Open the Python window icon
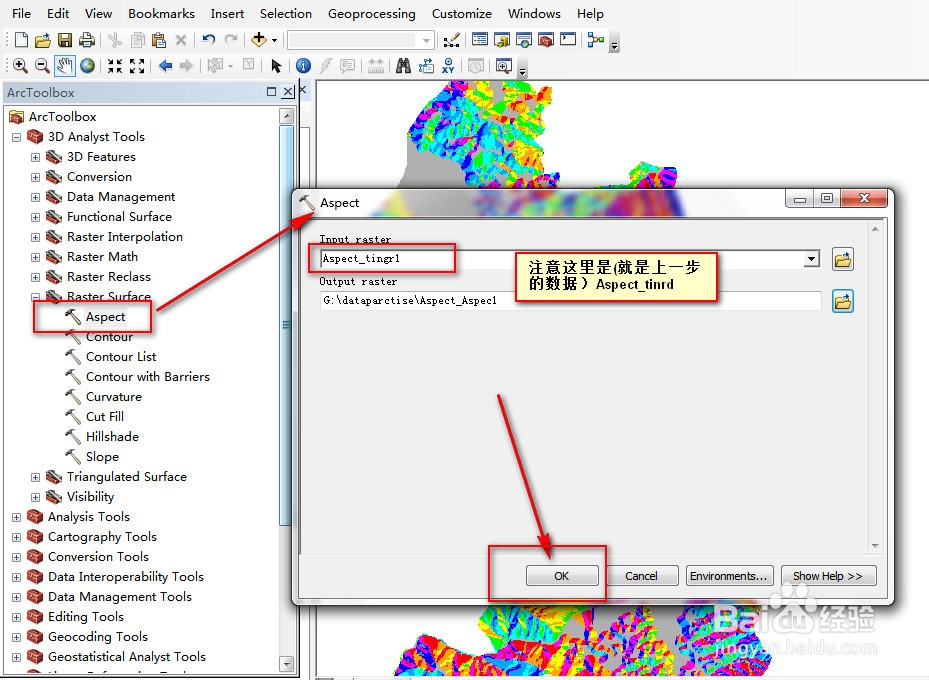The width and height of the screenshot is (929, 680). pos(568,40)
